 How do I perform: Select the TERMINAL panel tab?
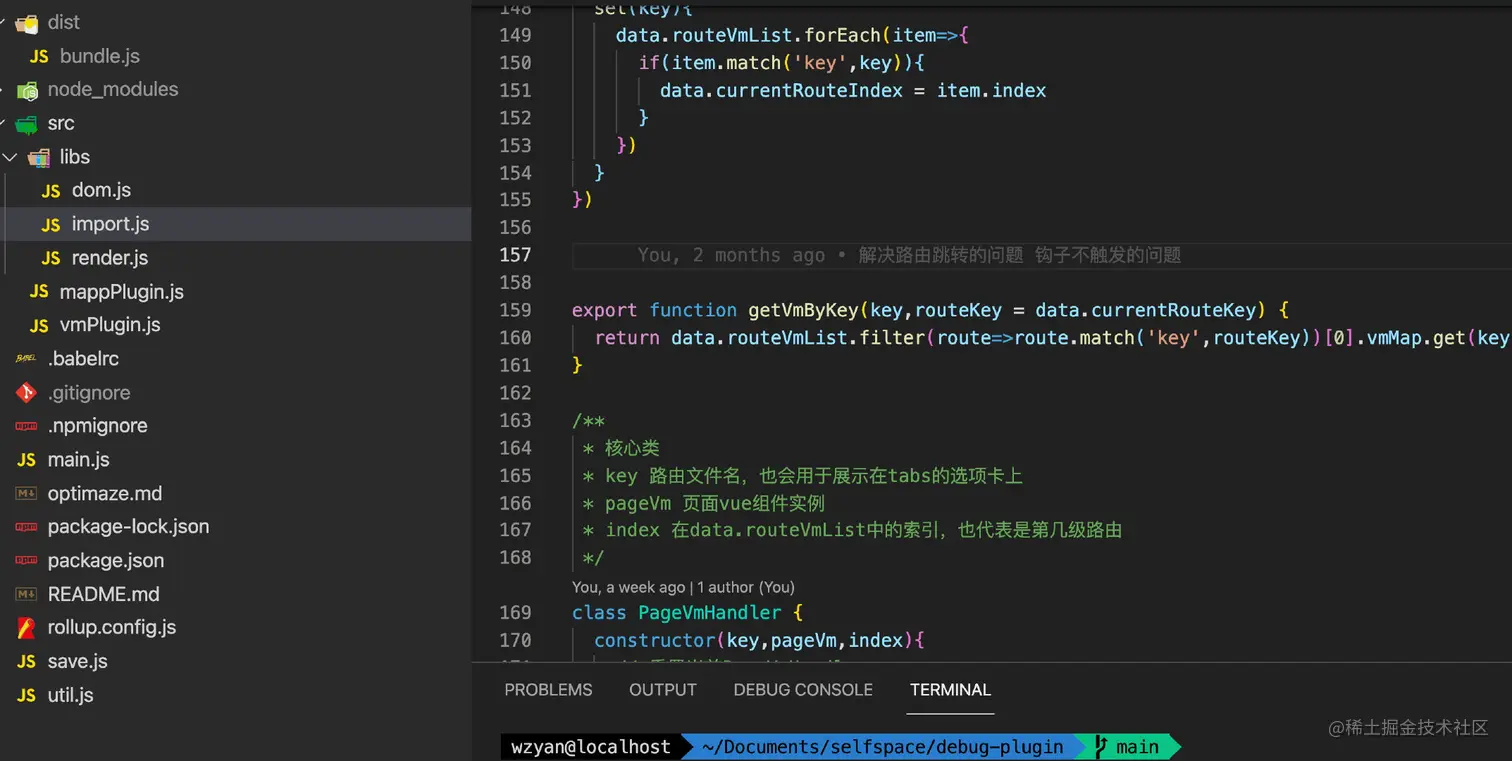pyautogui.click(x=950, y=690)
